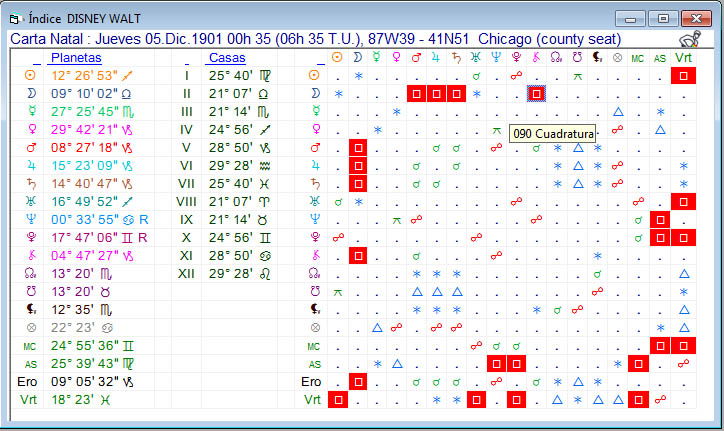Select the South Node glyph in the Planetas list

pos(31,291)
